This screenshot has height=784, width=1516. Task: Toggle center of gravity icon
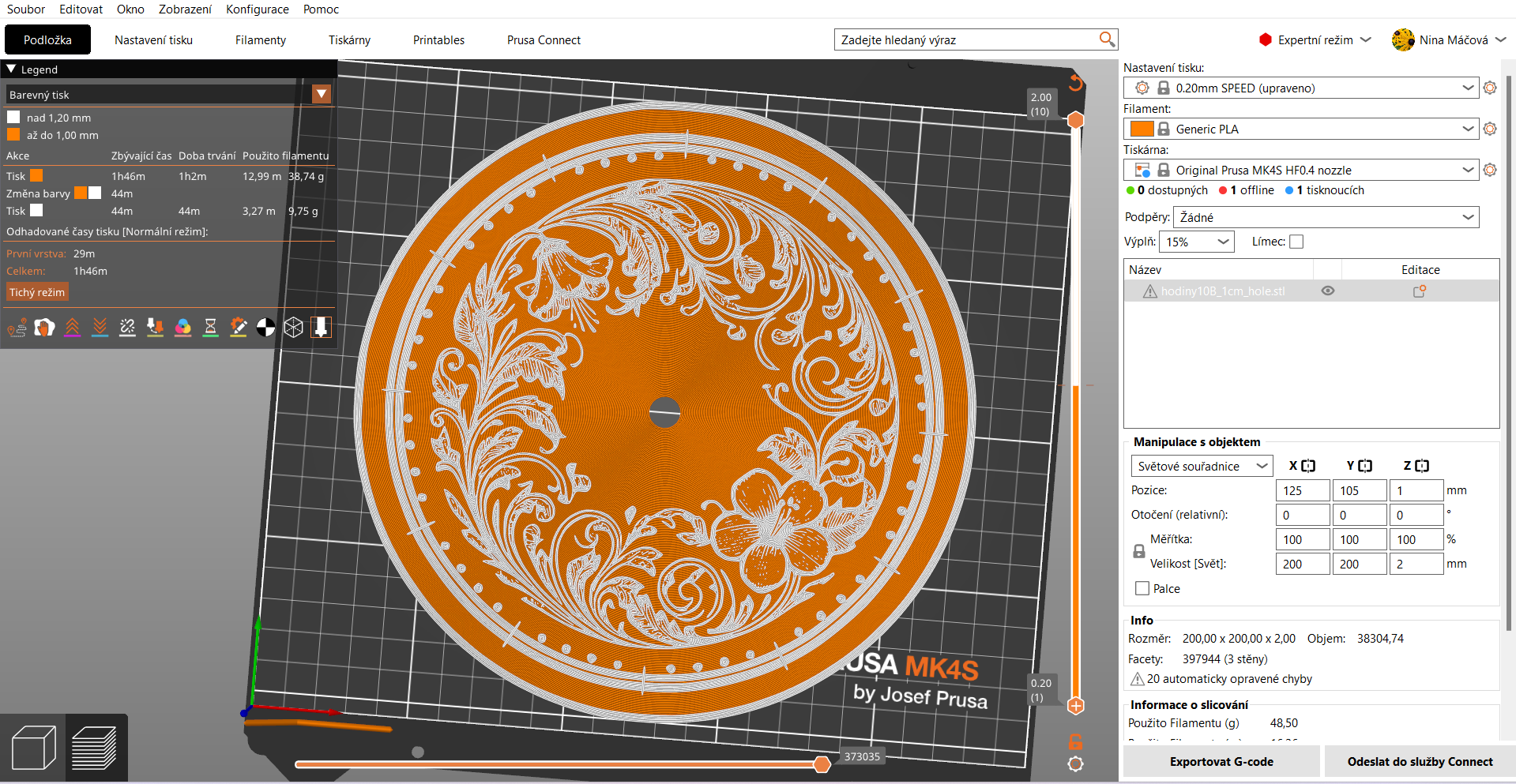pos(265,328)
